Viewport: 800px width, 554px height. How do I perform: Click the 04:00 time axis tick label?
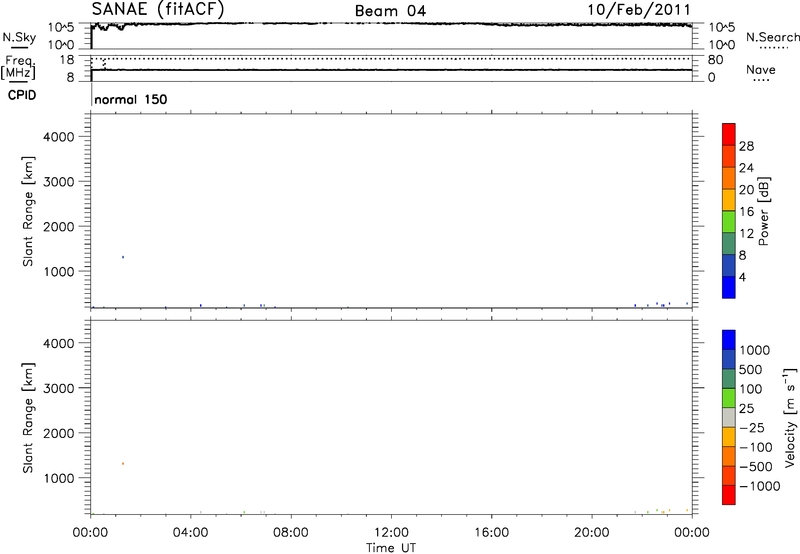coord(191,533)
